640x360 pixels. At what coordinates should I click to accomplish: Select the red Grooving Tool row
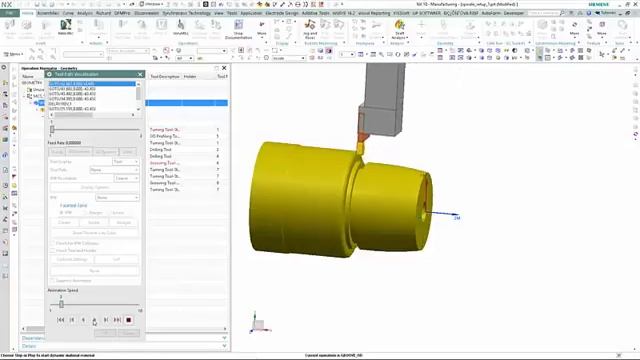[x=187, y=163]
